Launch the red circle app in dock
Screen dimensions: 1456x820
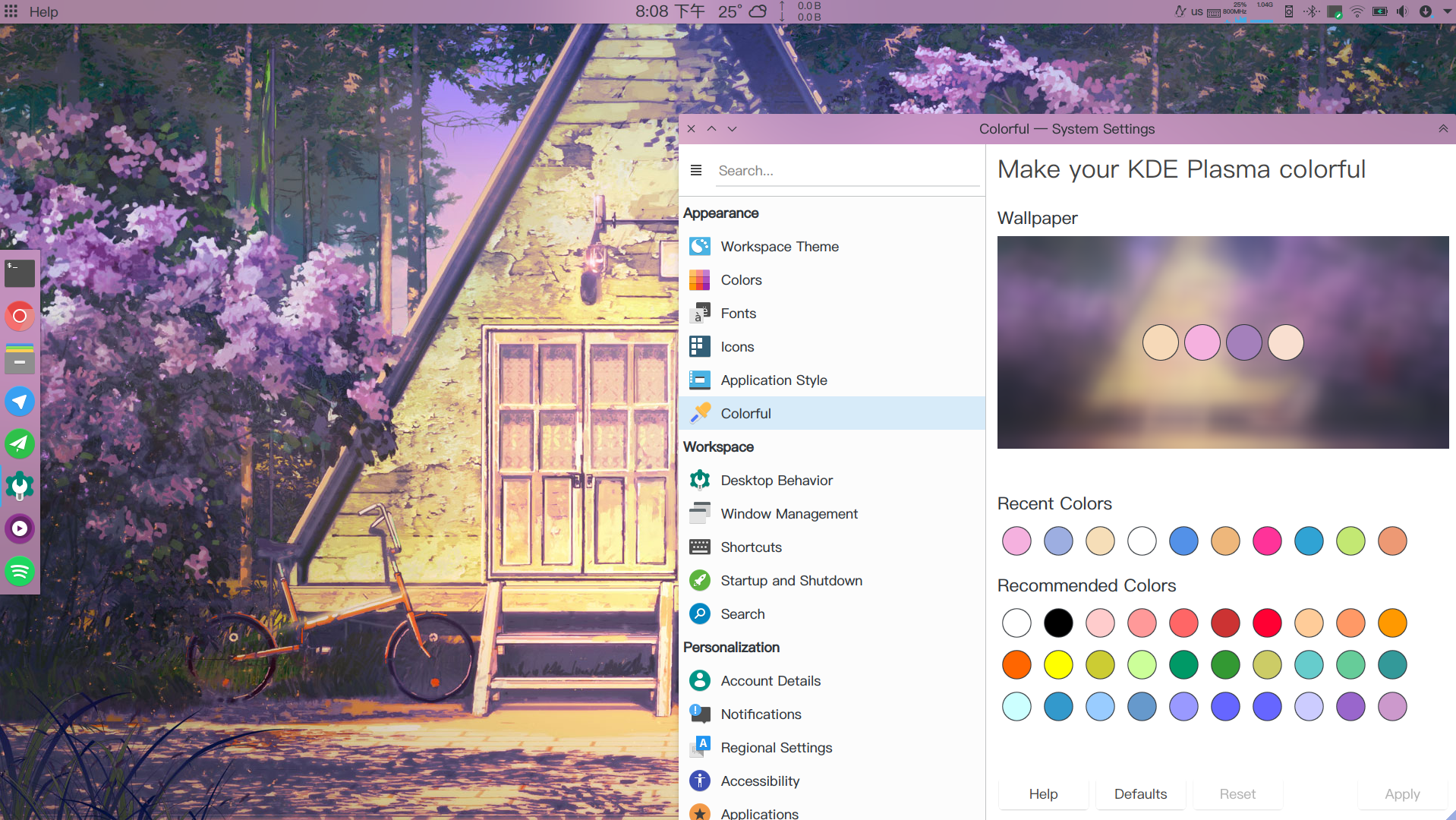pyautogui.click(x=20, y=316)
